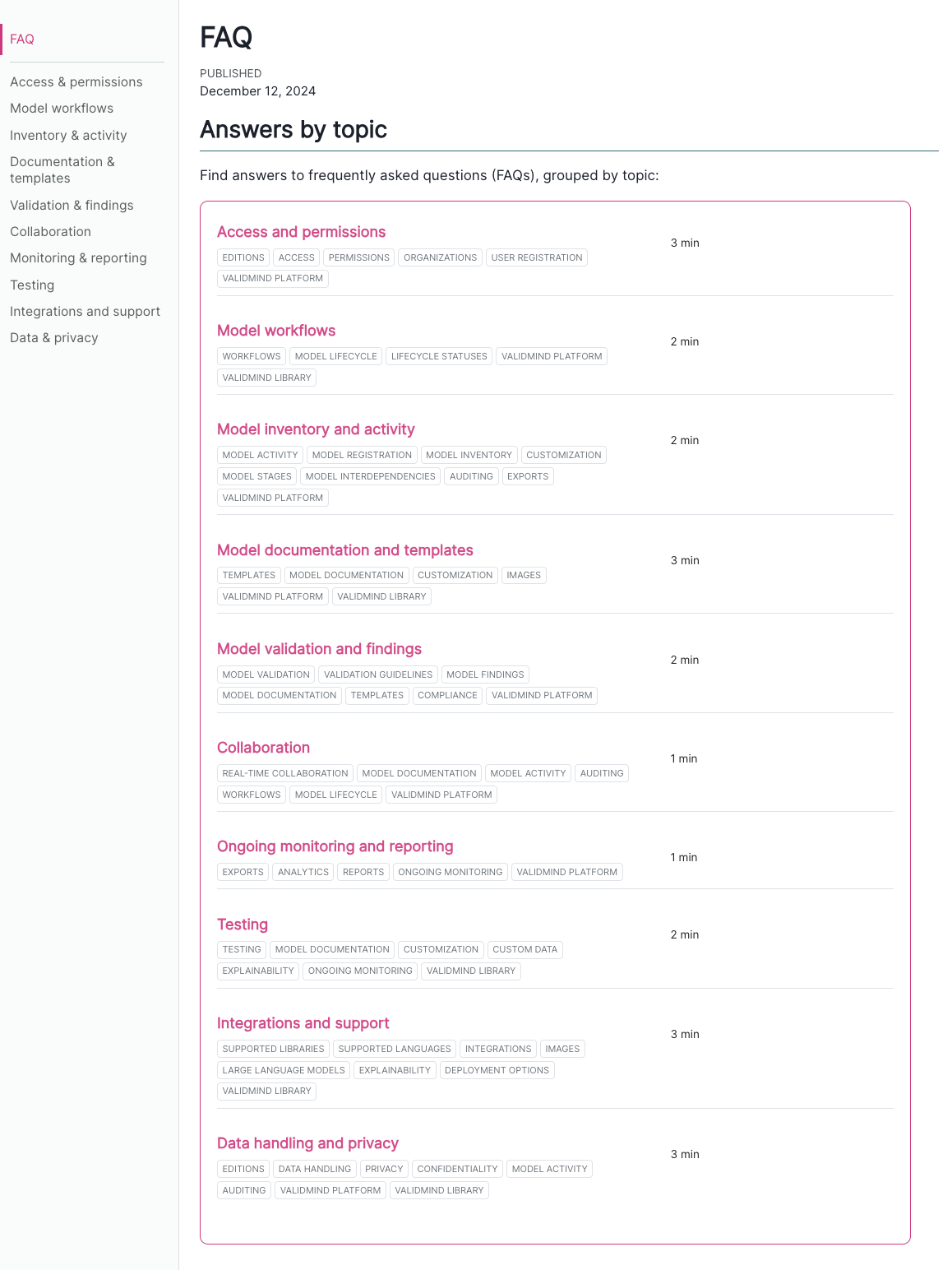Open Ongoing monitoring and reporting topic

335,846
